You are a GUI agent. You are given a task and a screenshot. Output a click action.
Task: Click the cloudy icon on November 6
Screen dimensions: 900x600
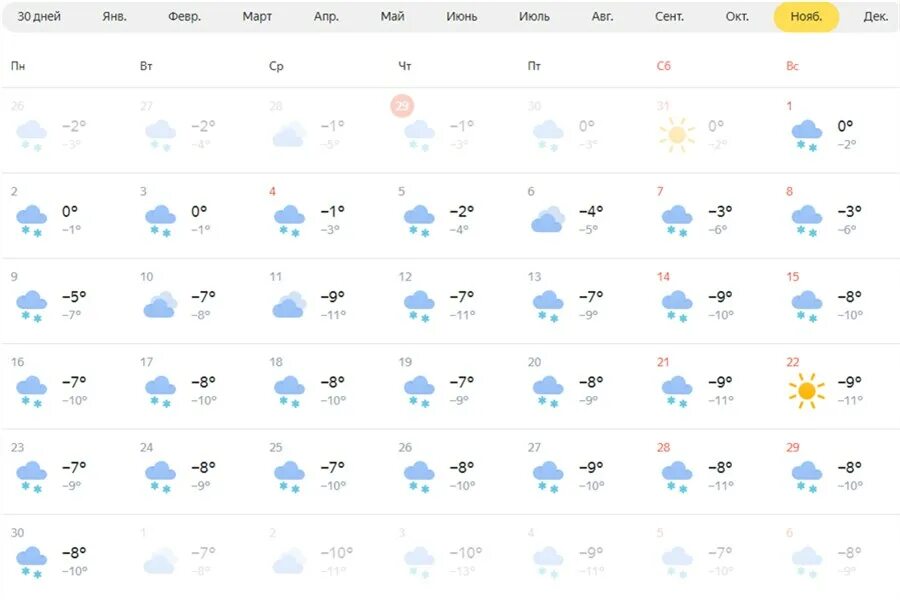point(548,219)
